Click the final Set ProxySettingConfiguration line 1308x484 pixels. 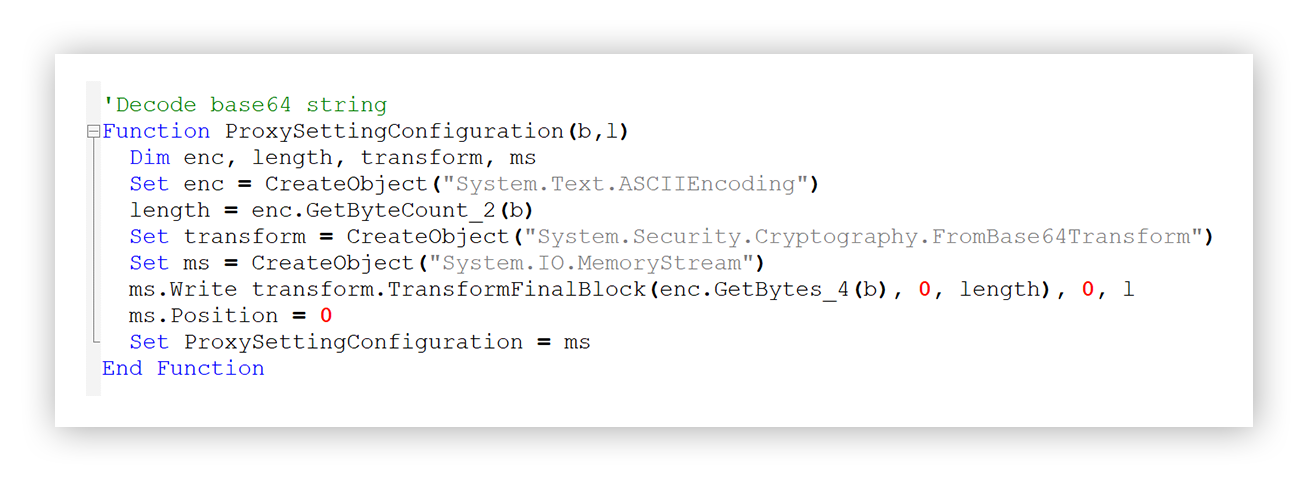click(x=360, y=342)
